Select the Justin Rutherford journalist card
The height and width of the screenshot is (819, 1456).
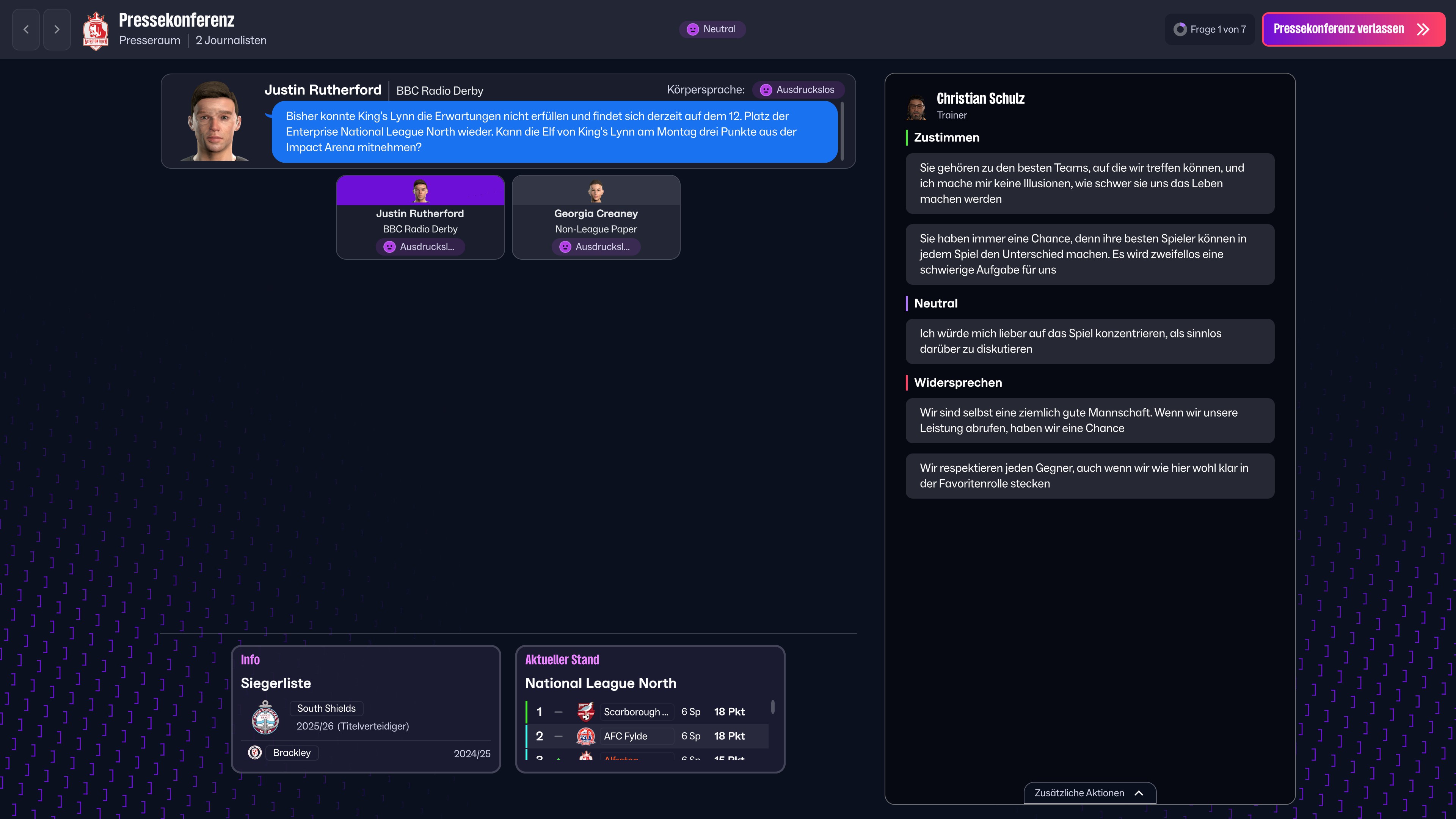[x=420, y=218]
